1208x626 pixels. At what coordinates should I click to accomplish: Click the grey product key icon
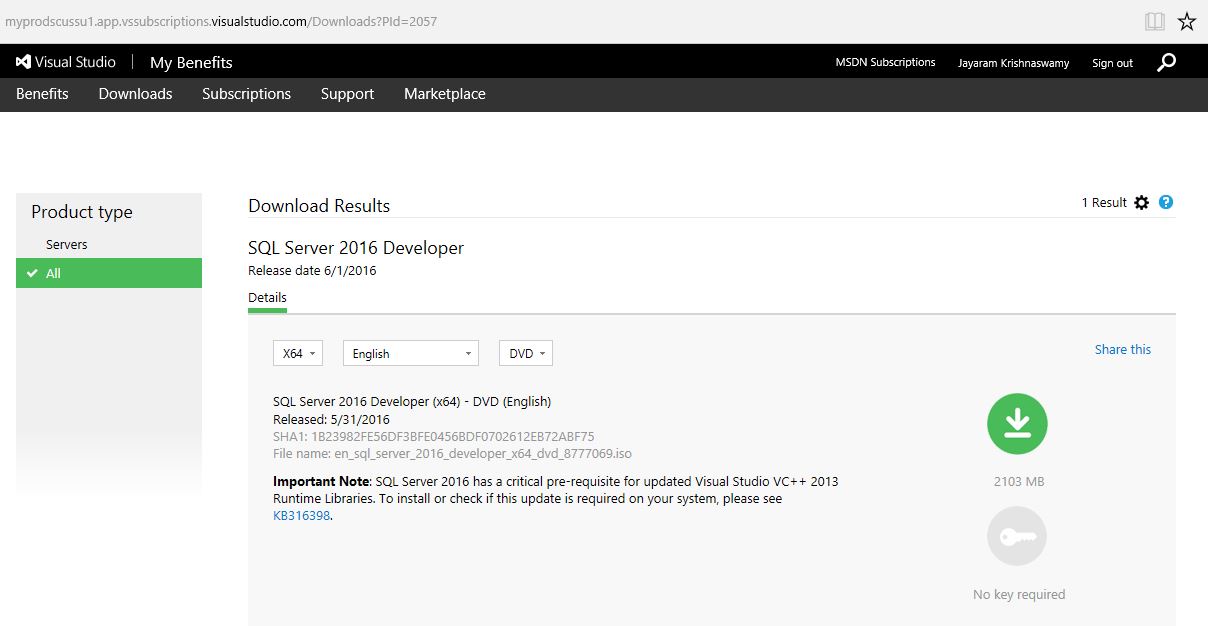click(x=1017, y=537)
